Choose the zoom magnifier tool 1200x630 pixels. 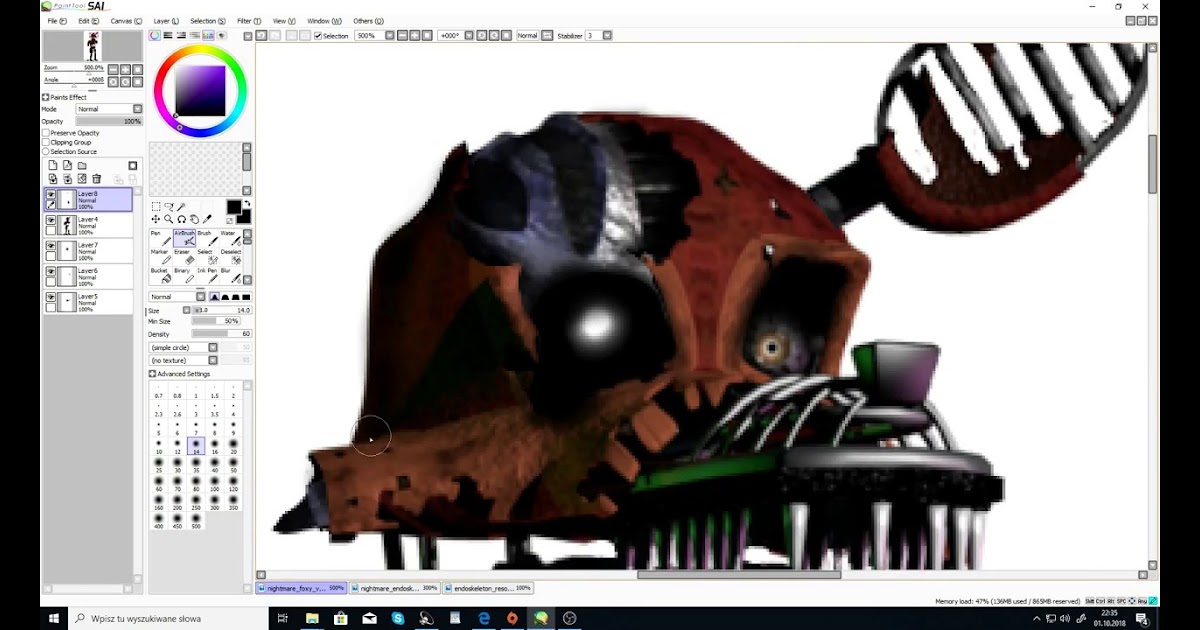click(169, 219)
